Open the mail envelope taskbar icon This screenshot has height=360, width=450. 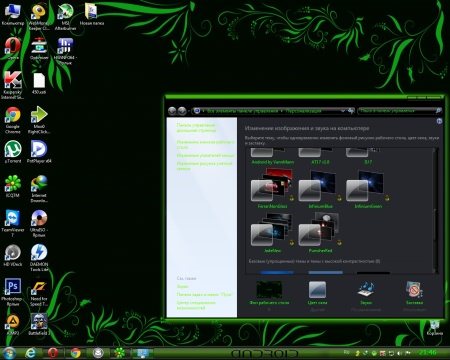(x=98, y=353)
